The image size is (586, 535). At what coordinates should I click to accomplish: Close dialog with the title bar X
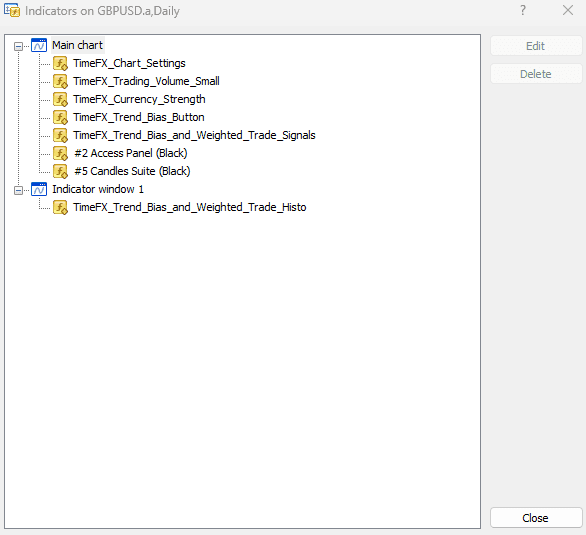(568, 10)
